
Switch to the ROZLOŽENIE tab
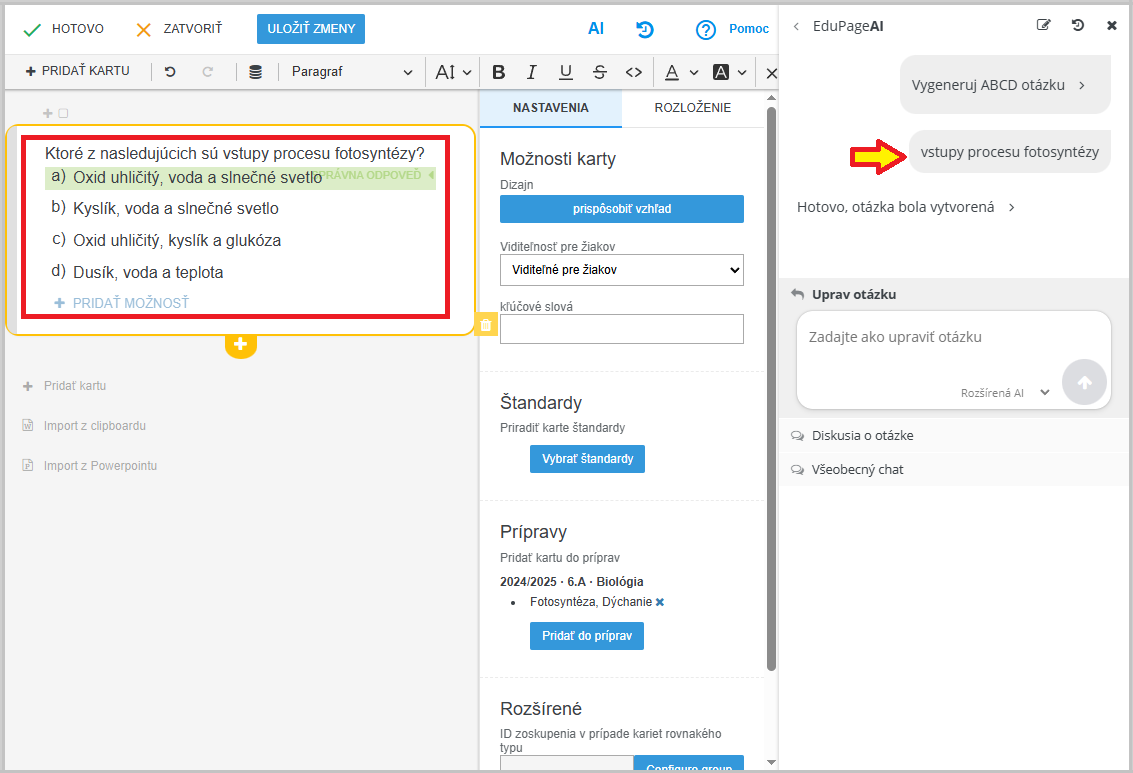[x=692, y=108]
